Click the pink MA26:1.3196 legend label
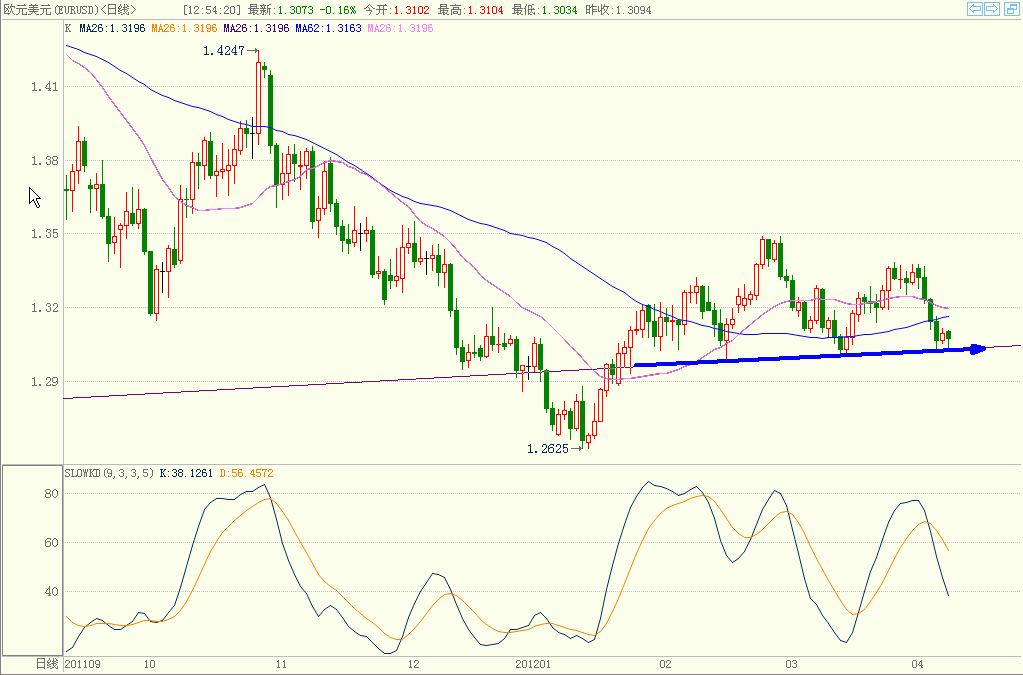 [x=400, y=29]
